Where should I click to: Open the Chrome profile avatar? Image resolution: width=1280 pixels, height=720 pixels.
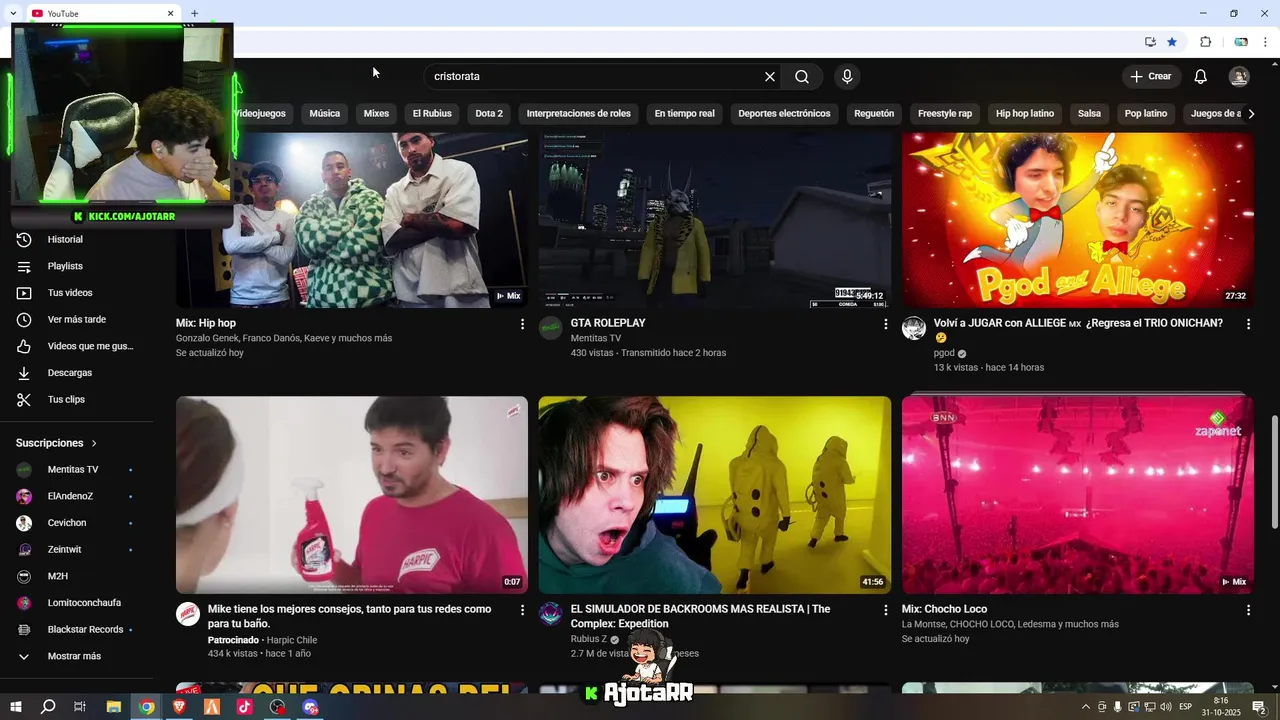[x=1241, y=42]
